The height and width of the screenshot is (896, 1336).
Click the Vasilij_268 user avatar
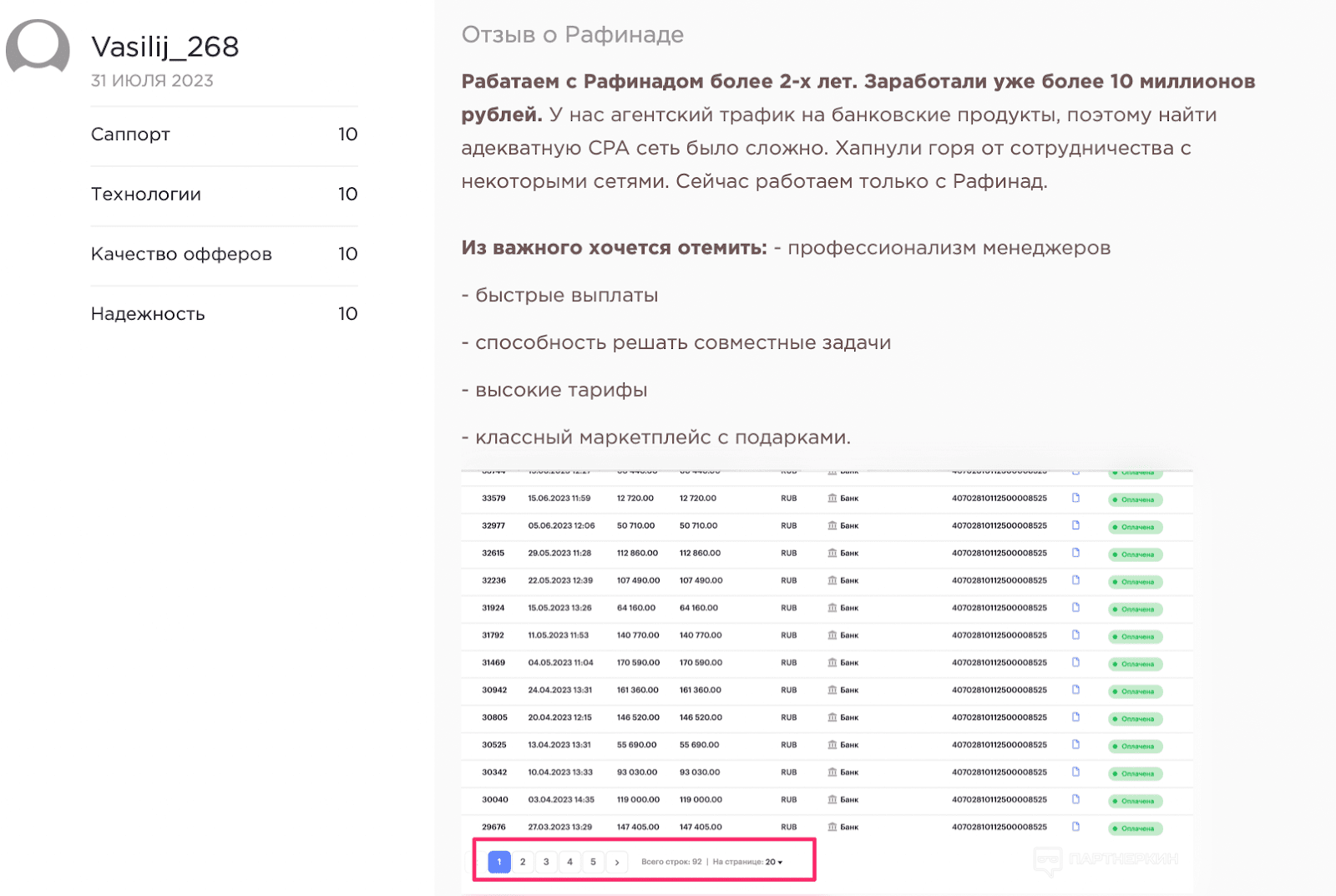click(38, 48)
